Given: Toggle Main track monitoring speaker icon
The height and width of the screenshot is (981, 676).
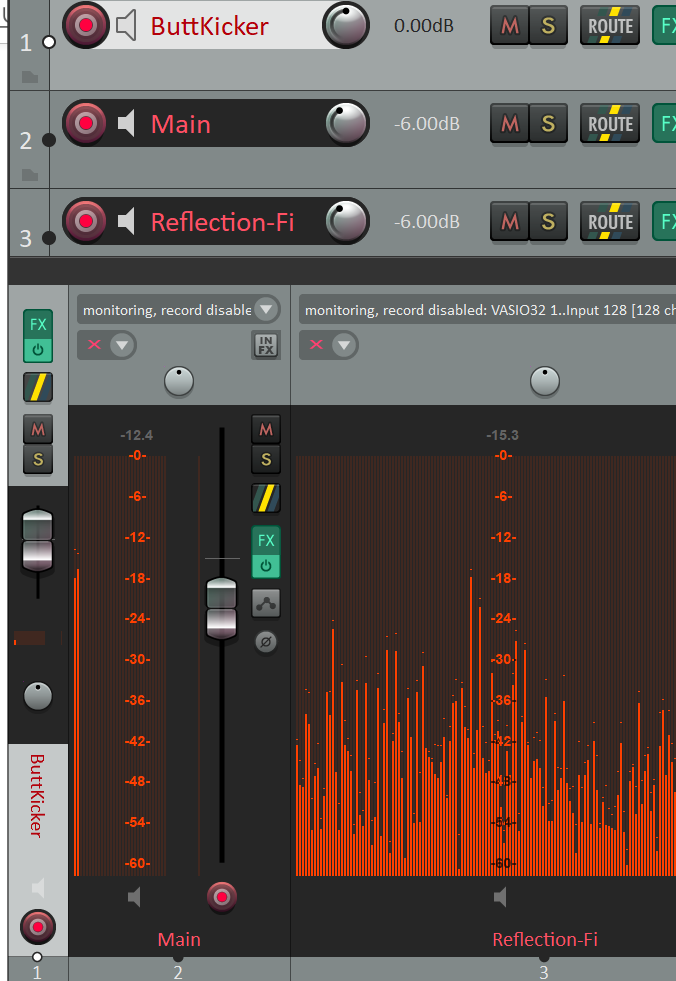Looking at the screenshot, I should pos(126,123).
